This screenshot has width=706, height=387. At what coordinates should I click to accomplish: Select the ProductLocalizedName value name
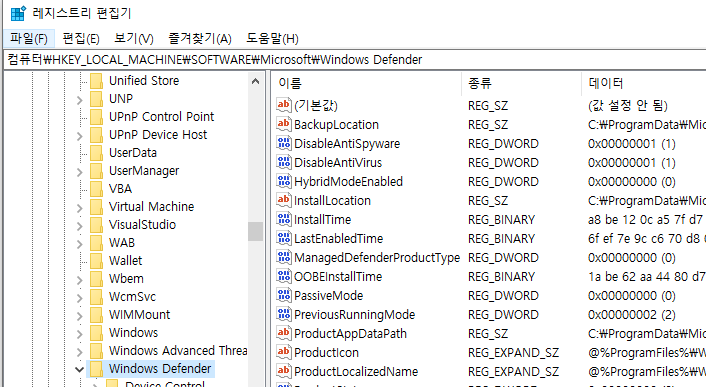pos(356,371)
